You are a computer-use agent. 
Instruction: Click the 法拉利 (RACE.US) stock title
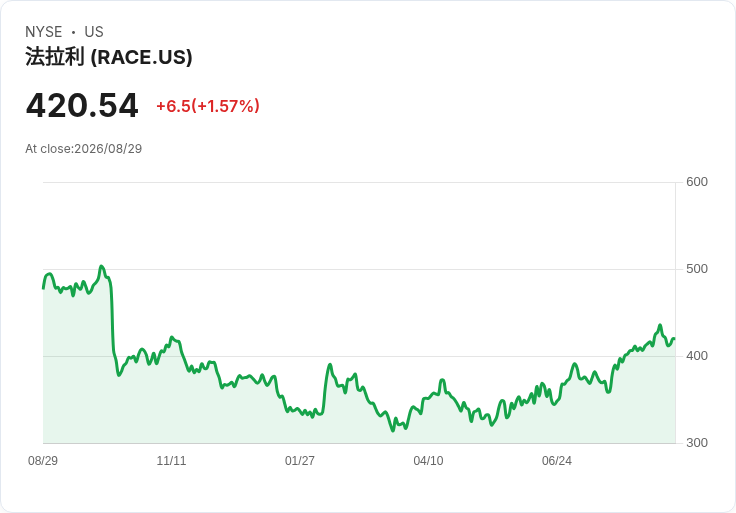pos(108,57)
